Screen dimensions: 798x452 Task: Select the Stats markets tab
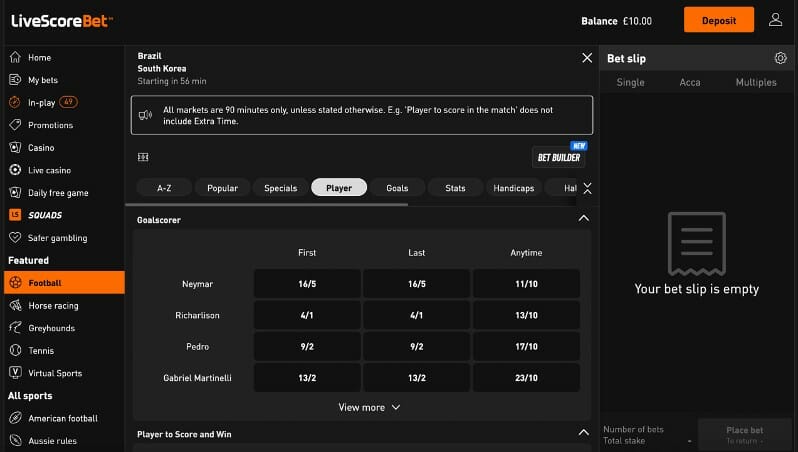455,188
